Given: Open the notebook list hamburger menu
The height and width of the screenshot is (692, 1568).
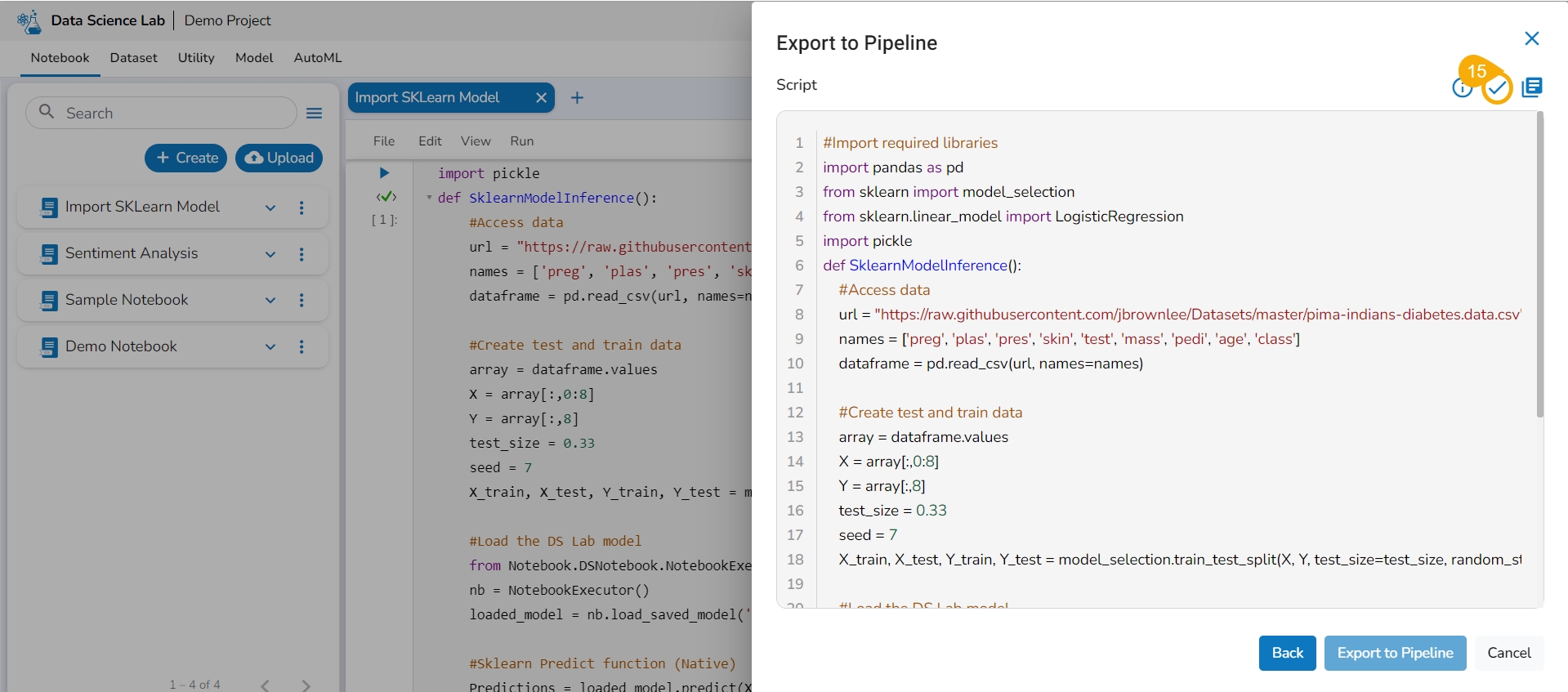Looking at the screenshot, I should [314, 114].
